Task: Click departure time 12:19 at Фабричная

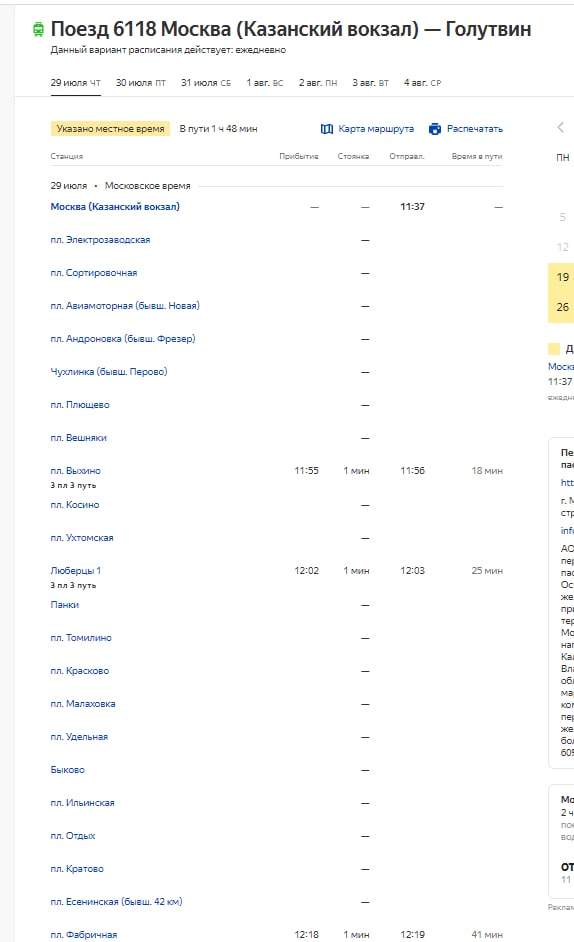Action: coord(412,935)
